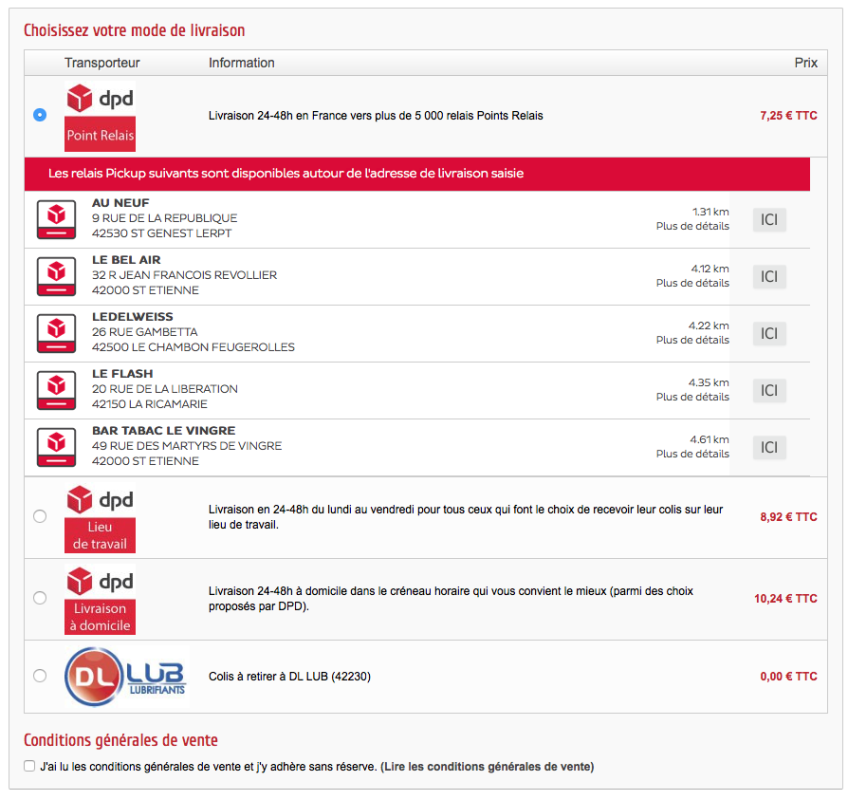848x800 pixels.
Task: Click the 0,00 € TTC price
Action: pyautogui.click(x=788, y=676)
